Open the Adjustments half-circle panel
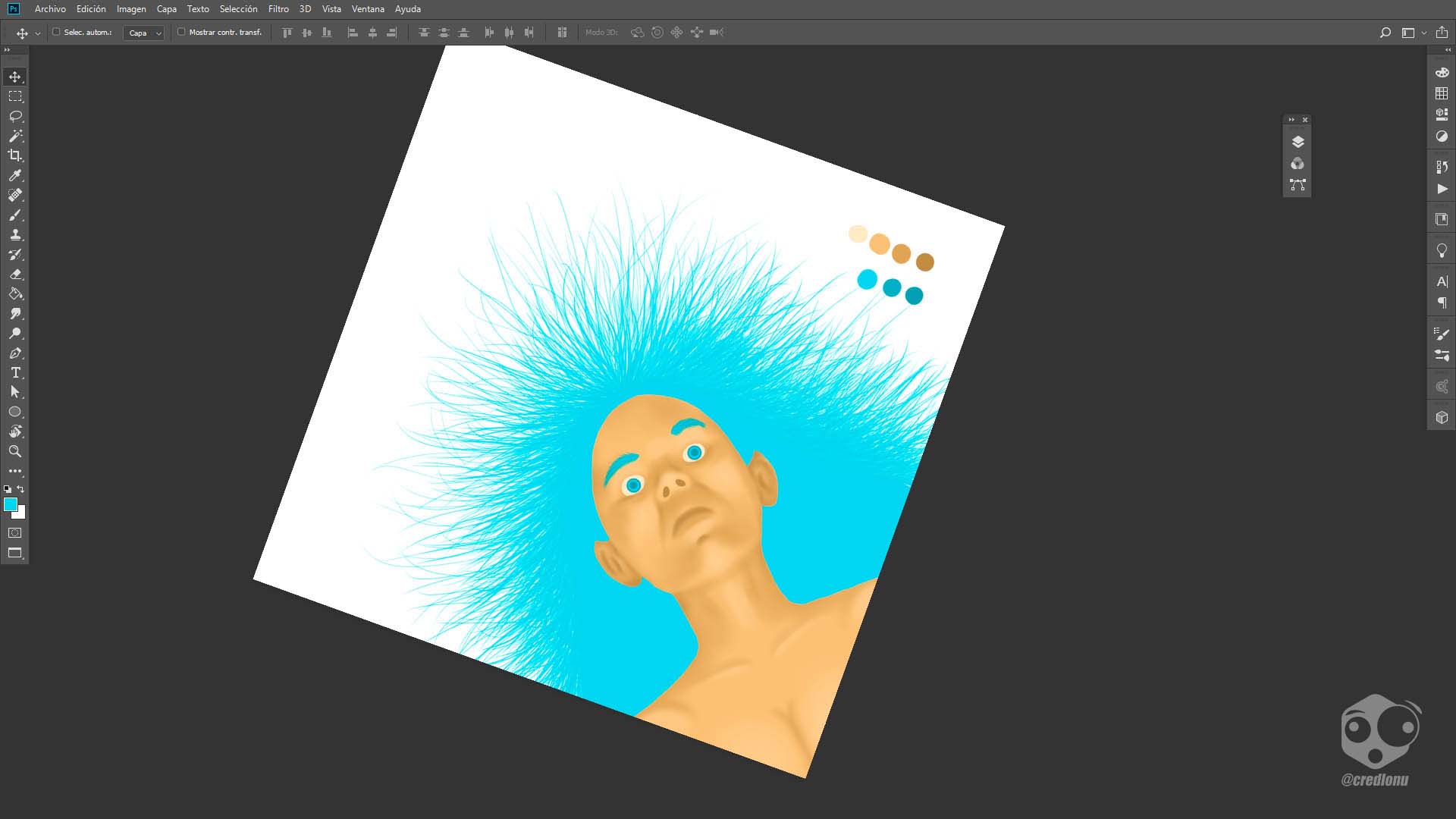1456x819 pixels. [1442, 136]
